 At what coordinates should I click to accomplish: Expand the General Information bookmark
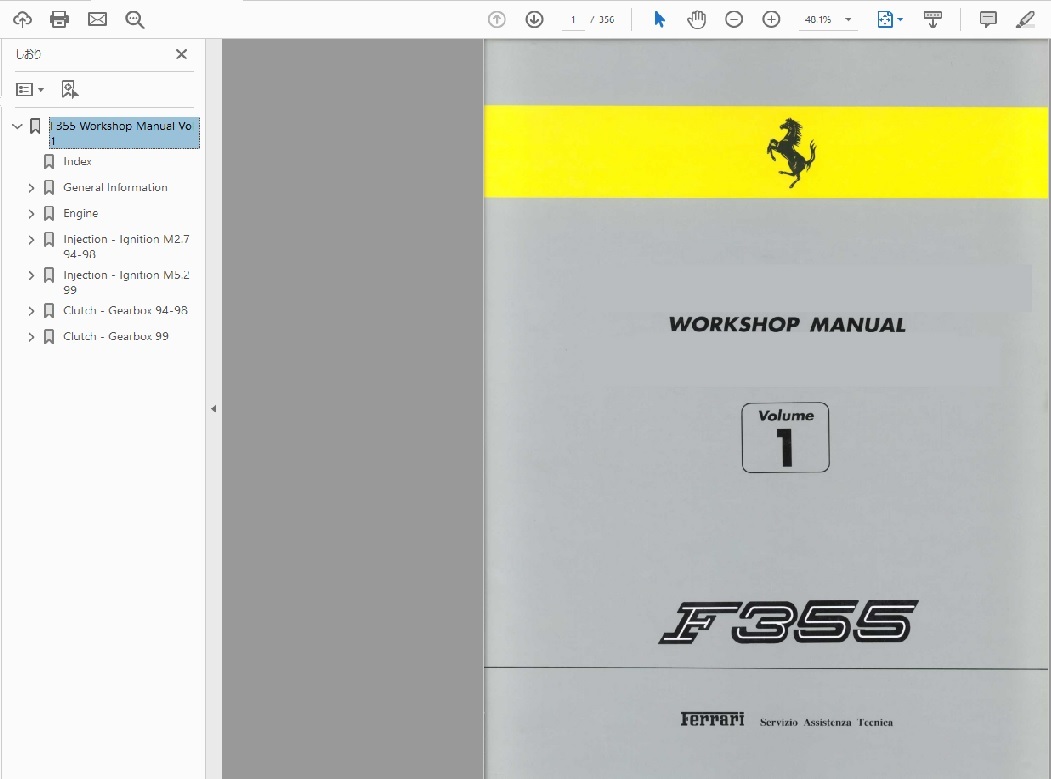tap(31, 188)
